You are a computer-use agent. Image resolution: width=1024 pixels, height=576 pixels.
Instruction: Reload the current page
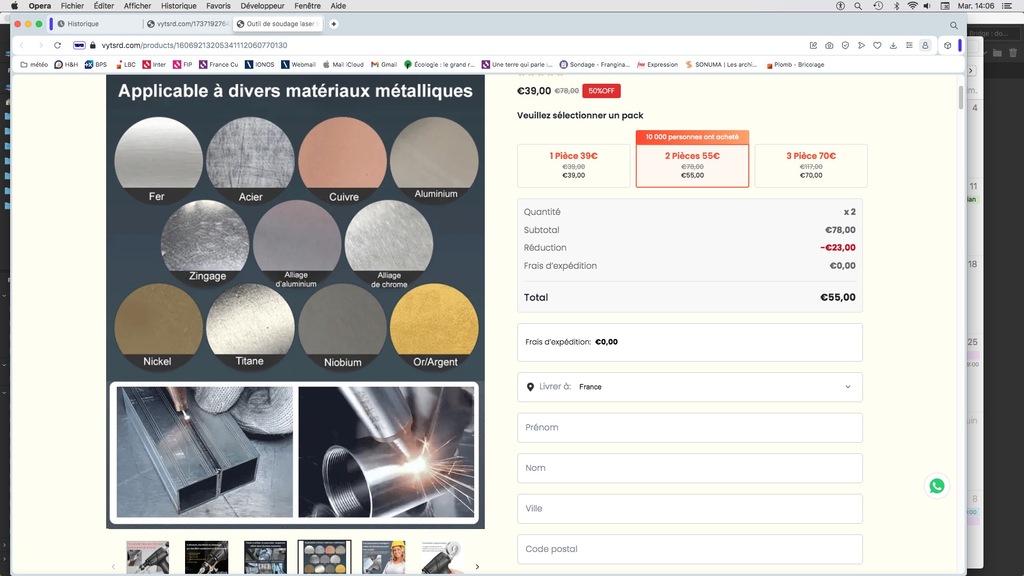(x=58, y=45)
